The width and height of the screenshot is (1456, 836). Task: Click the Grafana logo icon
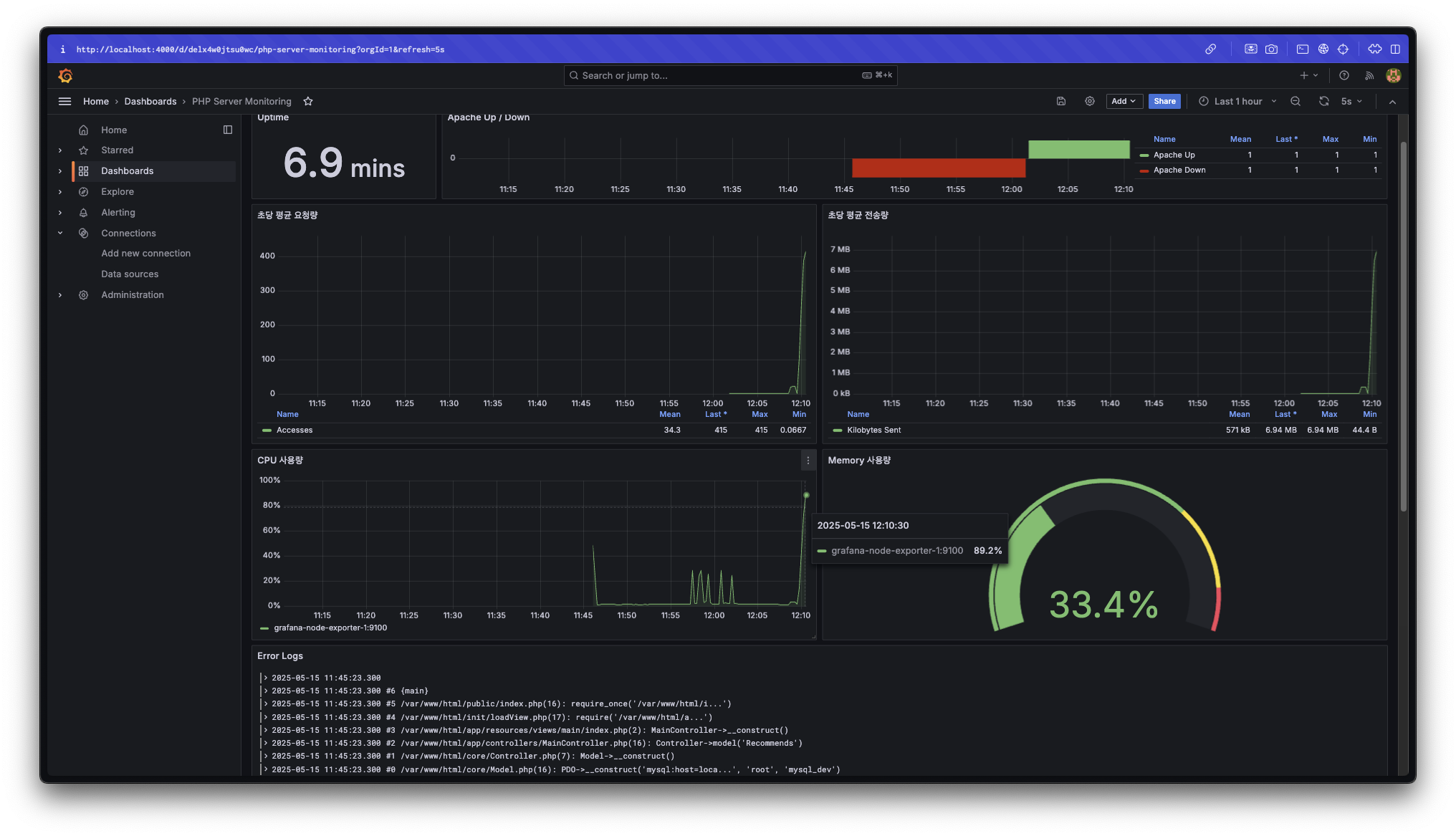point(65,75)
